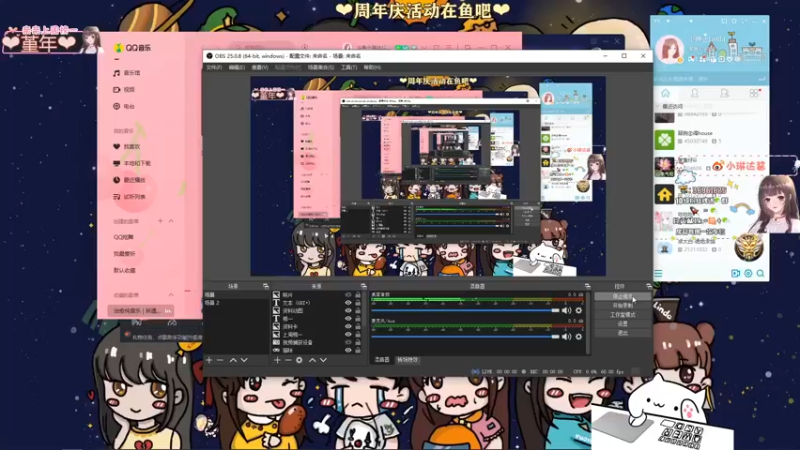The height and width of the screenshot is (450, 800).
Task: Click the QQ search magnifier icon
Action: pos(761,273)
